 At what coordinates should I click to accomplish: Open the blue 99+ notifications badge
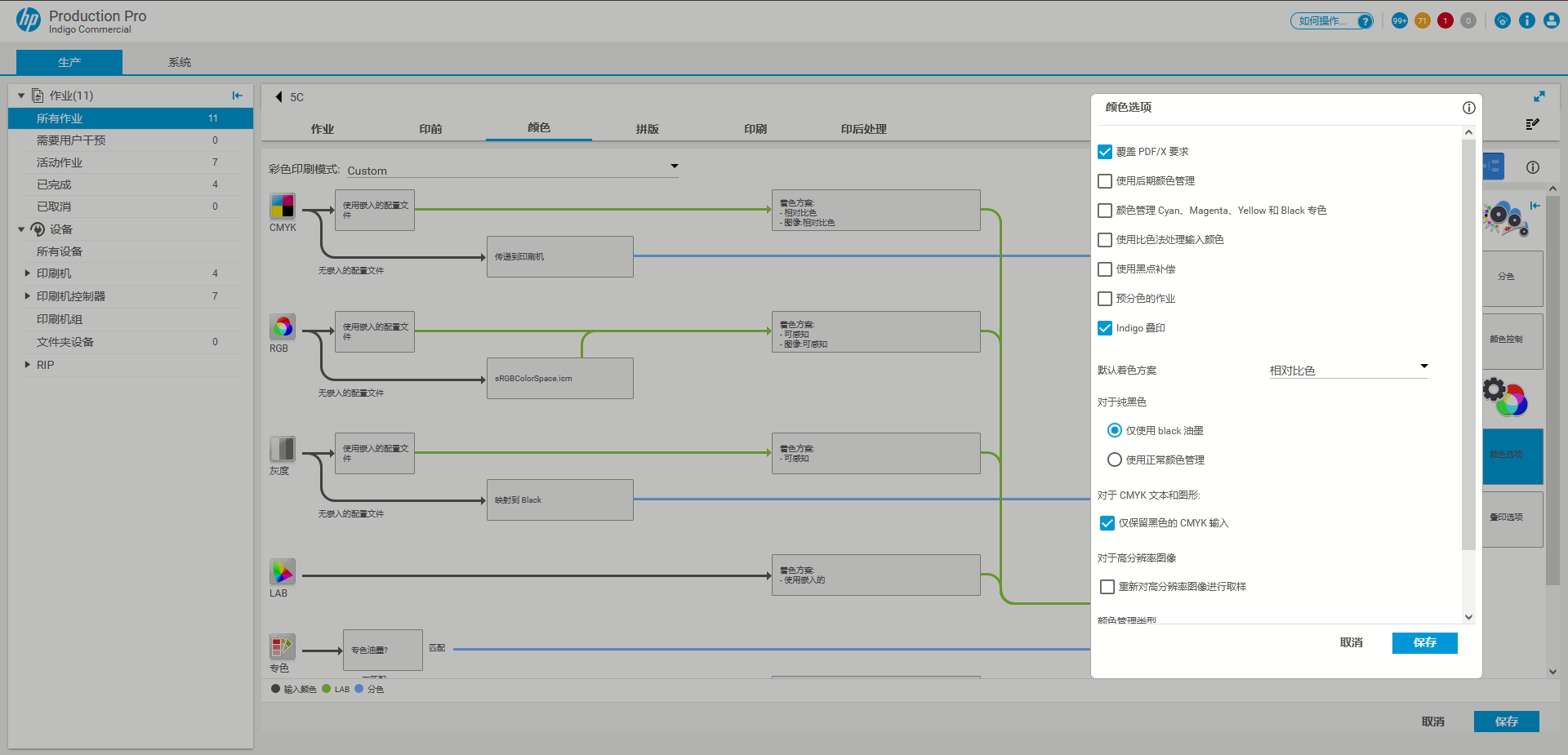(x=1400, y=21)
